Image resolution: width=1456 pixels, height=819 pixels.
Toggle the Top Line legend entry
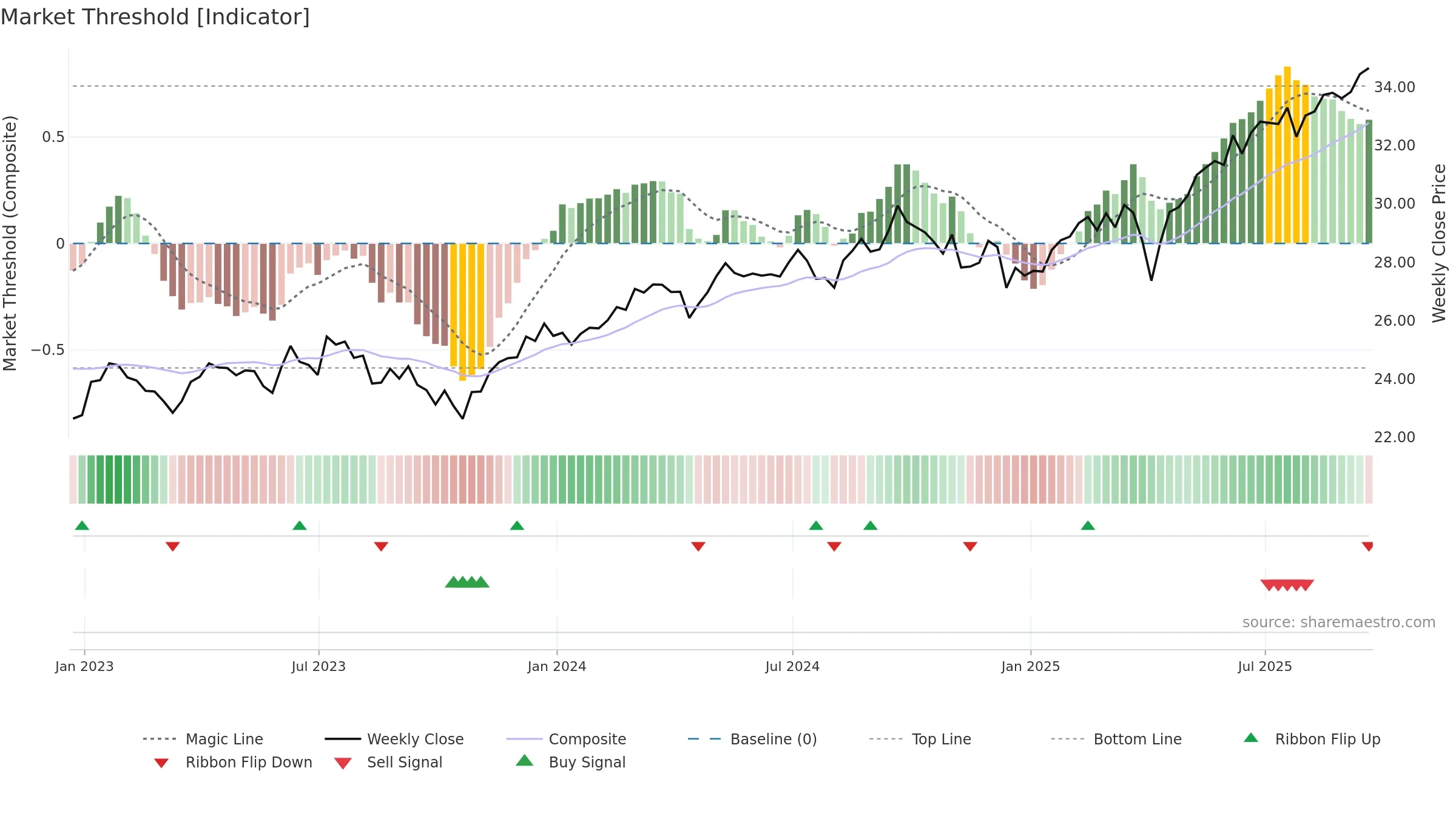[x=920, y=739]
